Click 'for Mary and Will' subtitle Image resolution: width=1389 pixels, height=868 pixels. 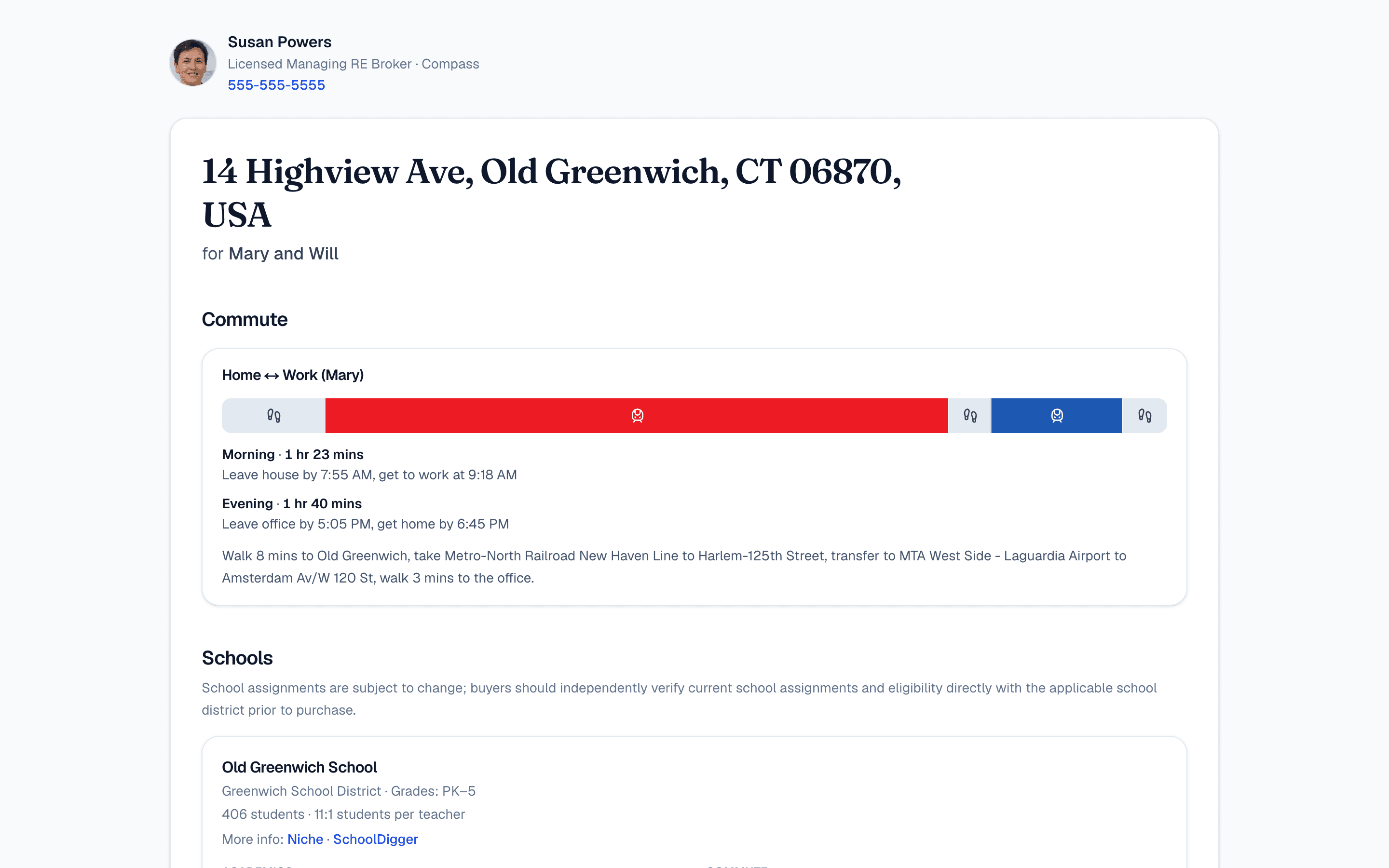[271, 254]
